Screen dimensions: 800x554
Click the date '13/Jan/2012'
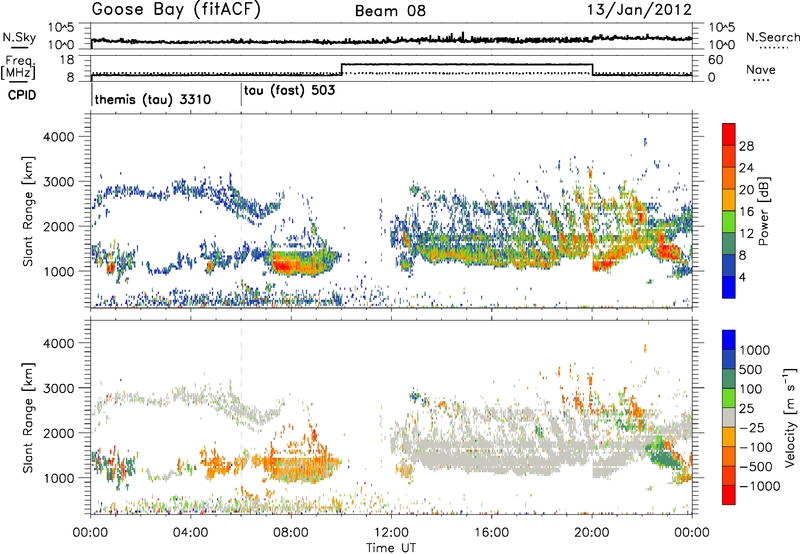pyautogui.click(x=640, y=10)
